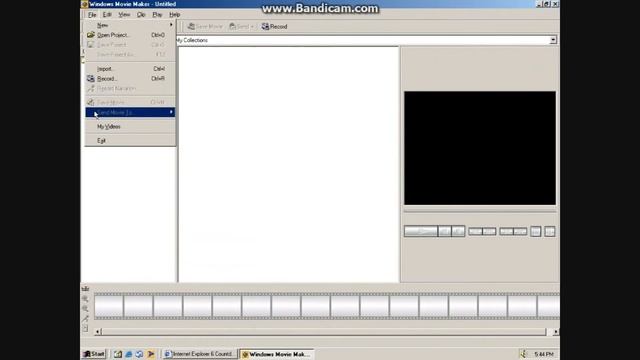Viewport: 640px width, 360px height.
Task: Click the split clip button on monitor
Action: click(x=549, y=232)
